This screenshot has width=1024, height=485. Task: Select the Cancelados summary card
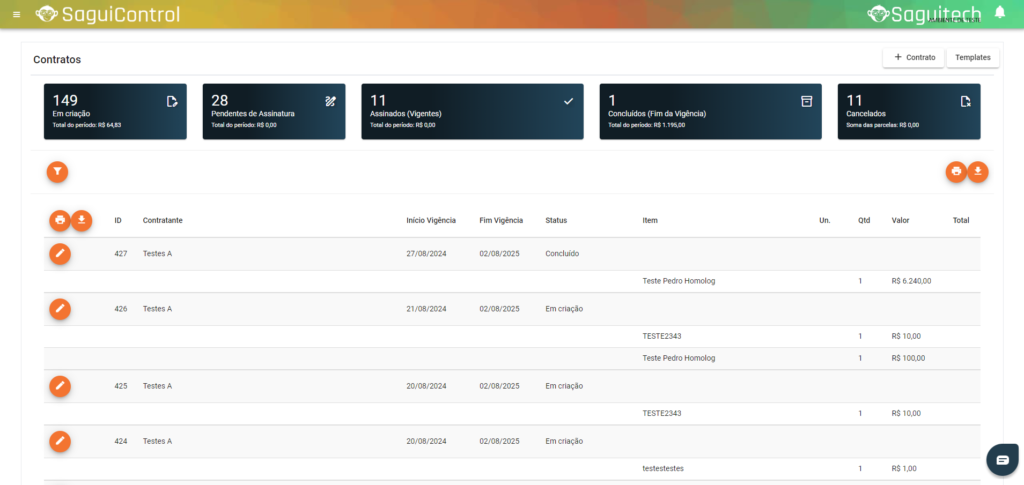click(908, 111)
